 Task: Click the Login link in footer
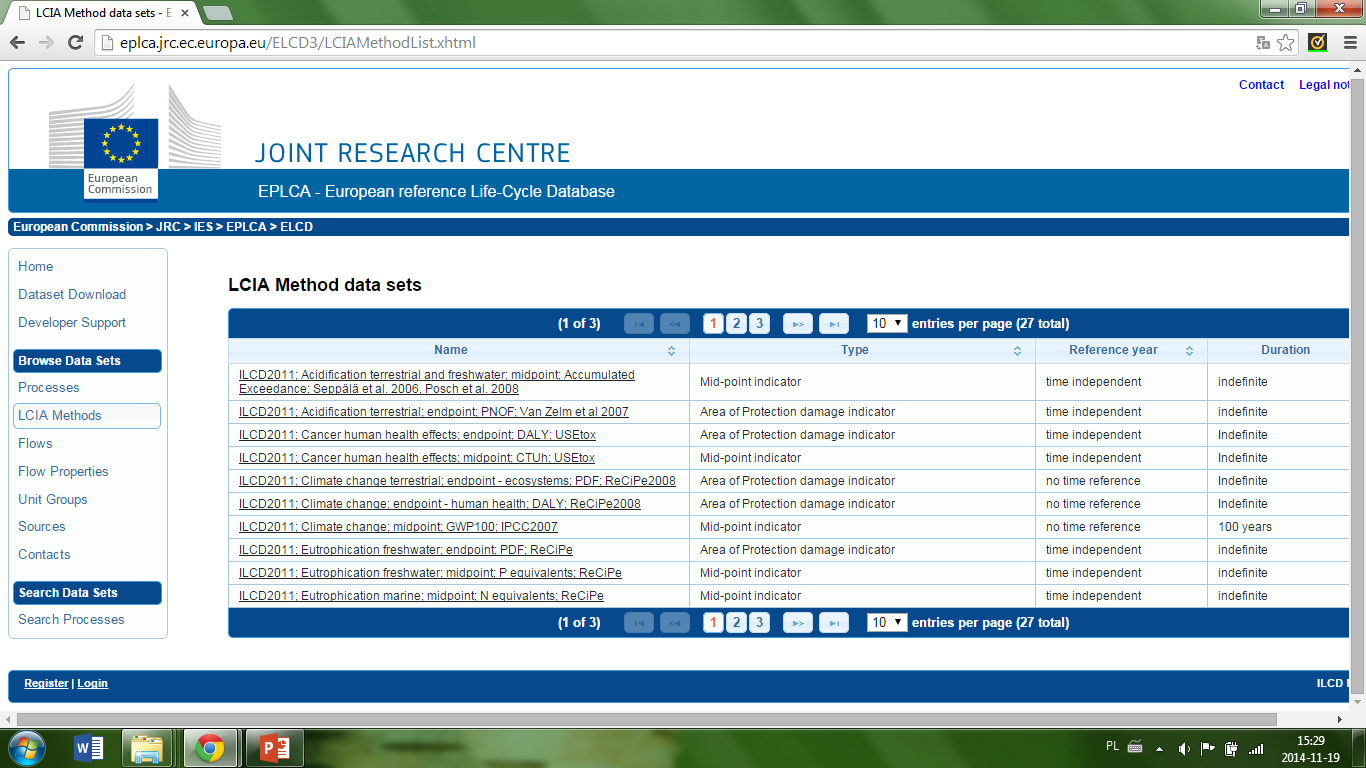[x=92, y=683]
